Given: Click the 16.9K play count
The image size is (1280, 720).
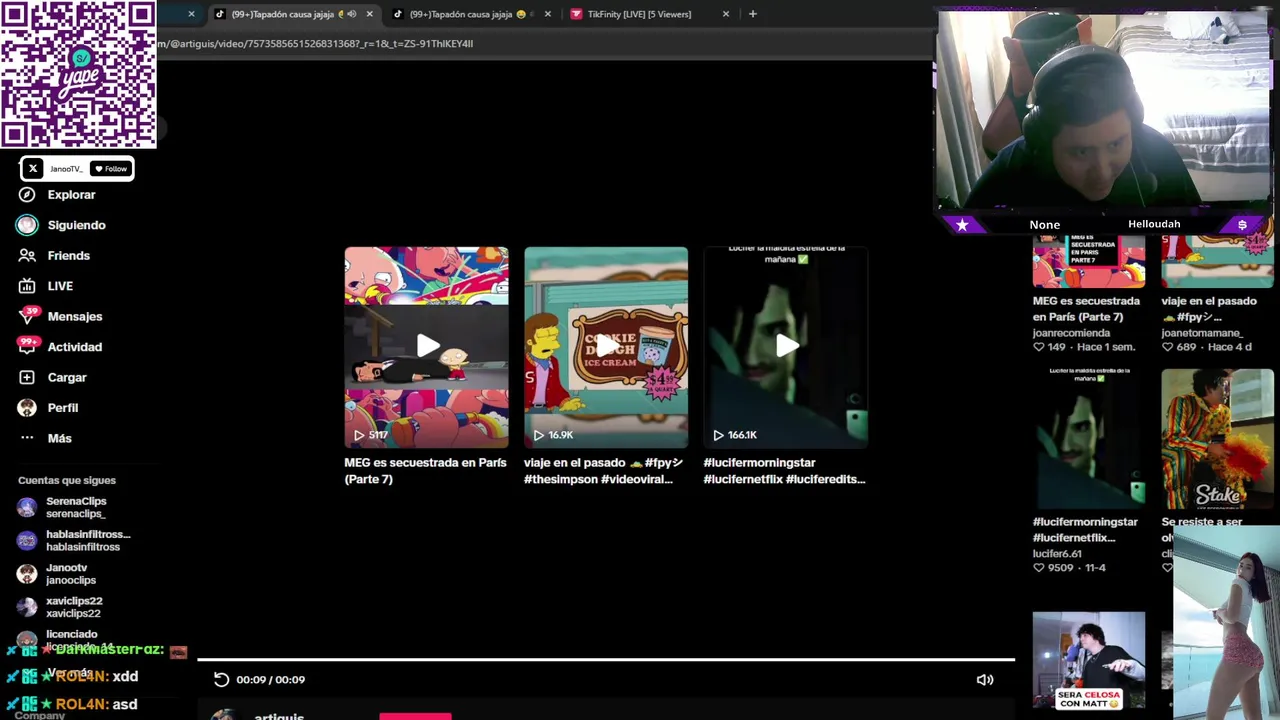Looking at the screenshot, I should [x=553, y=435].
